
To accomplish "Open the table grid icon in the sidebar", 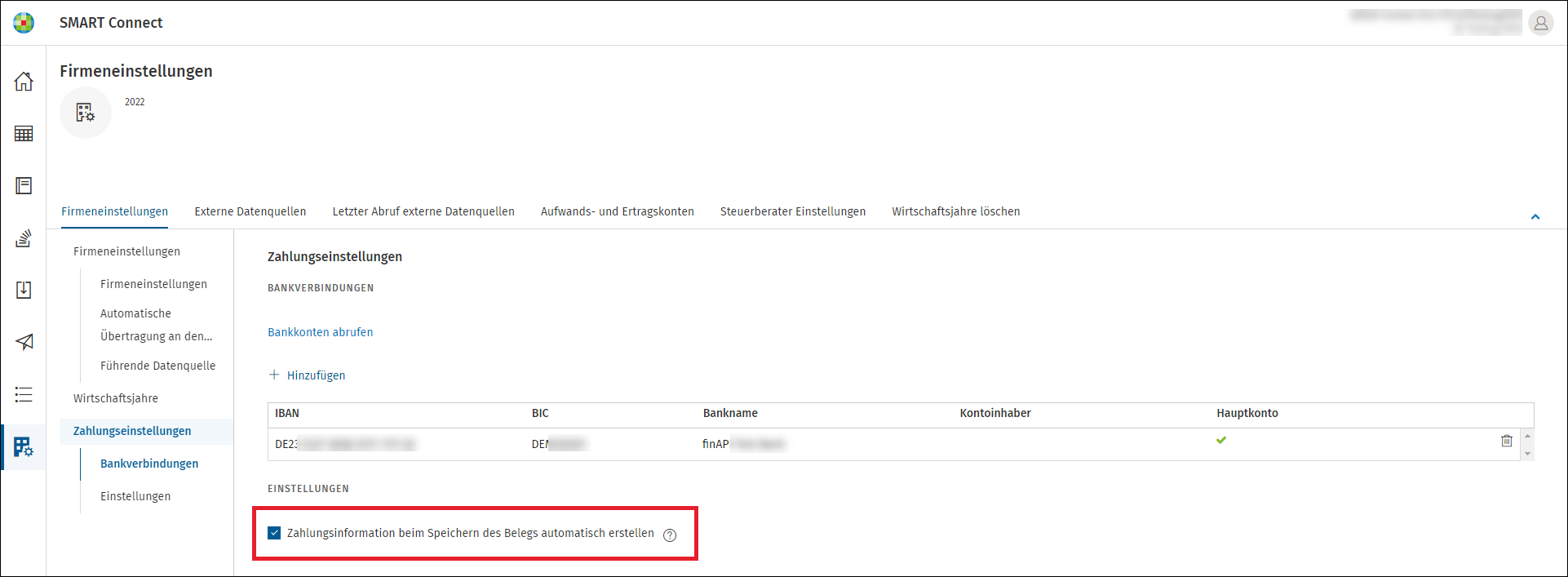I will (24, 134).
